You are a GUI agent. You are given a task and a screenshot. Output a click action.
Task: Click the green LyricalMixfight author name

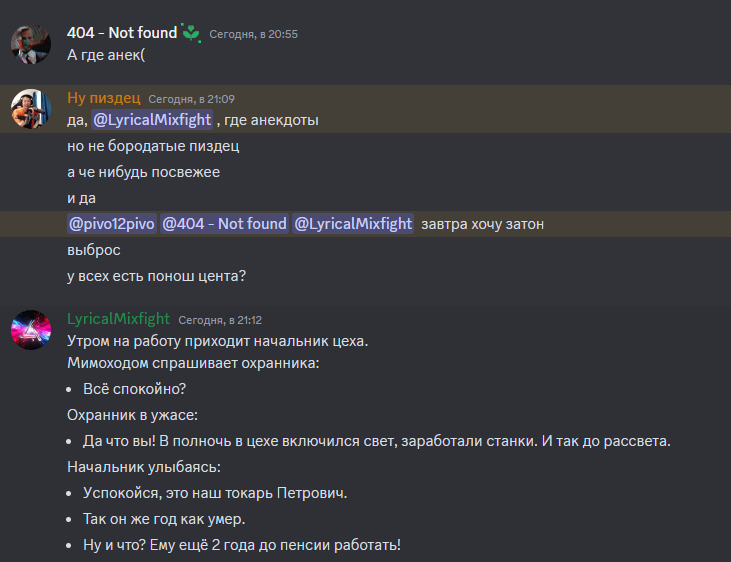(x=119, y=320)
